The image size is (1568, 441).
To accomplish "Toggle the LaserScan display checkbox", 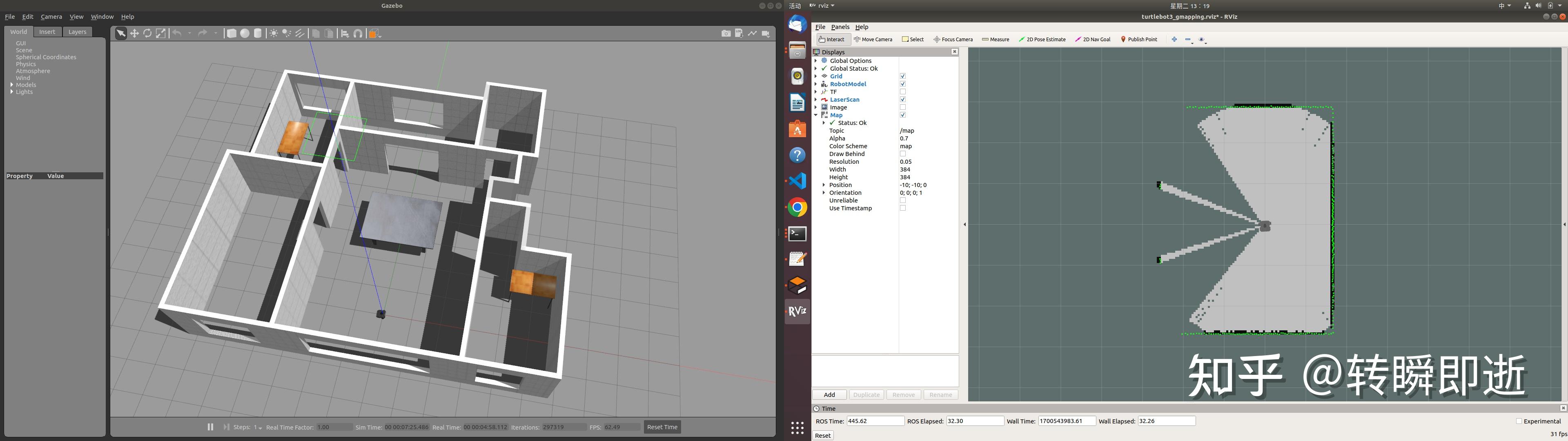I will click(x=903, y=99).
